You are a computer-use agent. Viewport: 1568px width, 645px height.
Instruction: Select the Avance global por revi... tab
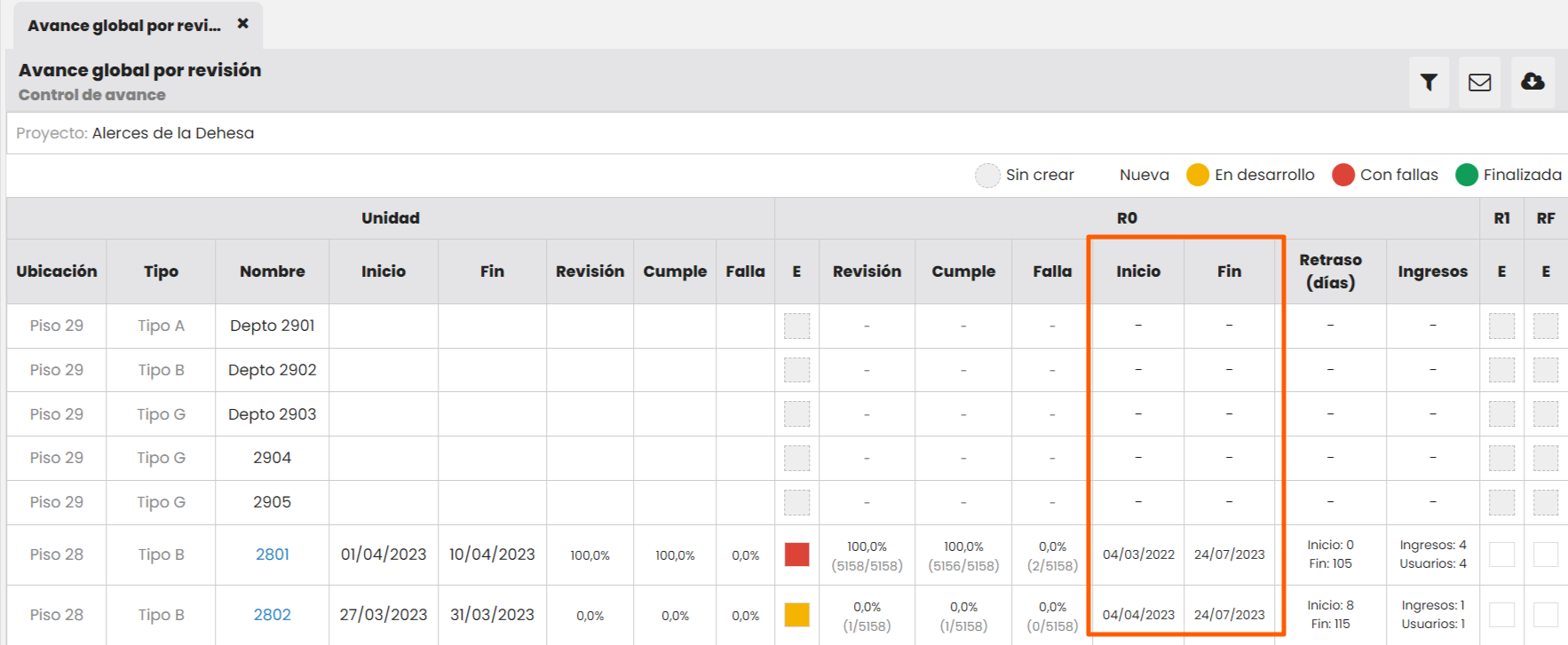click(123, 26)
